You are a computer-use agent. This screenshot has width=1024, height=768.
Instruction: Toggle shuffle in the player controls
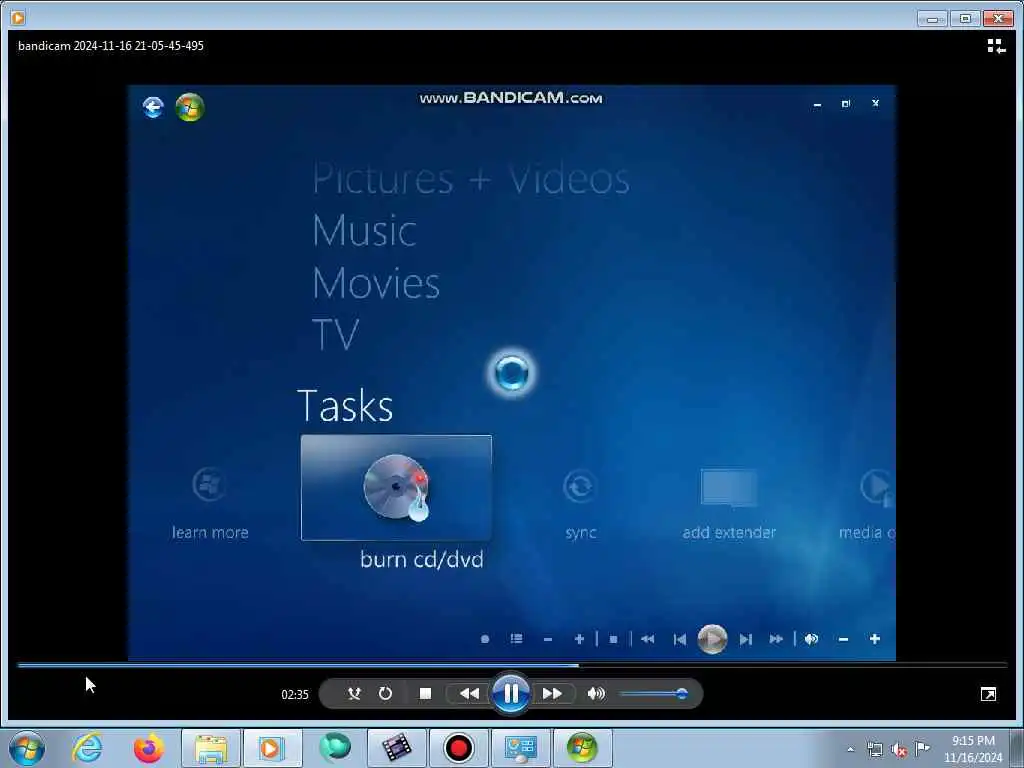[354, 694]
